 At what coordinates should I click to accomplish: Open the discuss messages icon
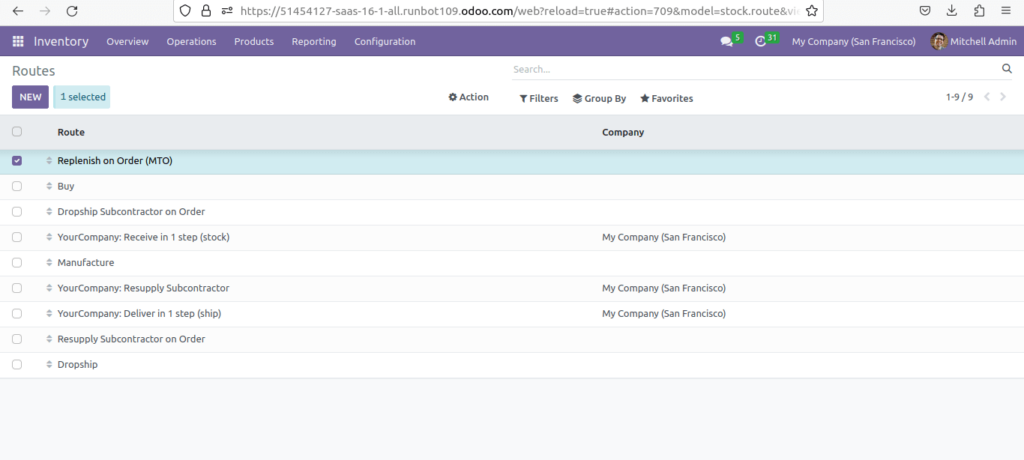pyautogui.click(x=726, y=41)
